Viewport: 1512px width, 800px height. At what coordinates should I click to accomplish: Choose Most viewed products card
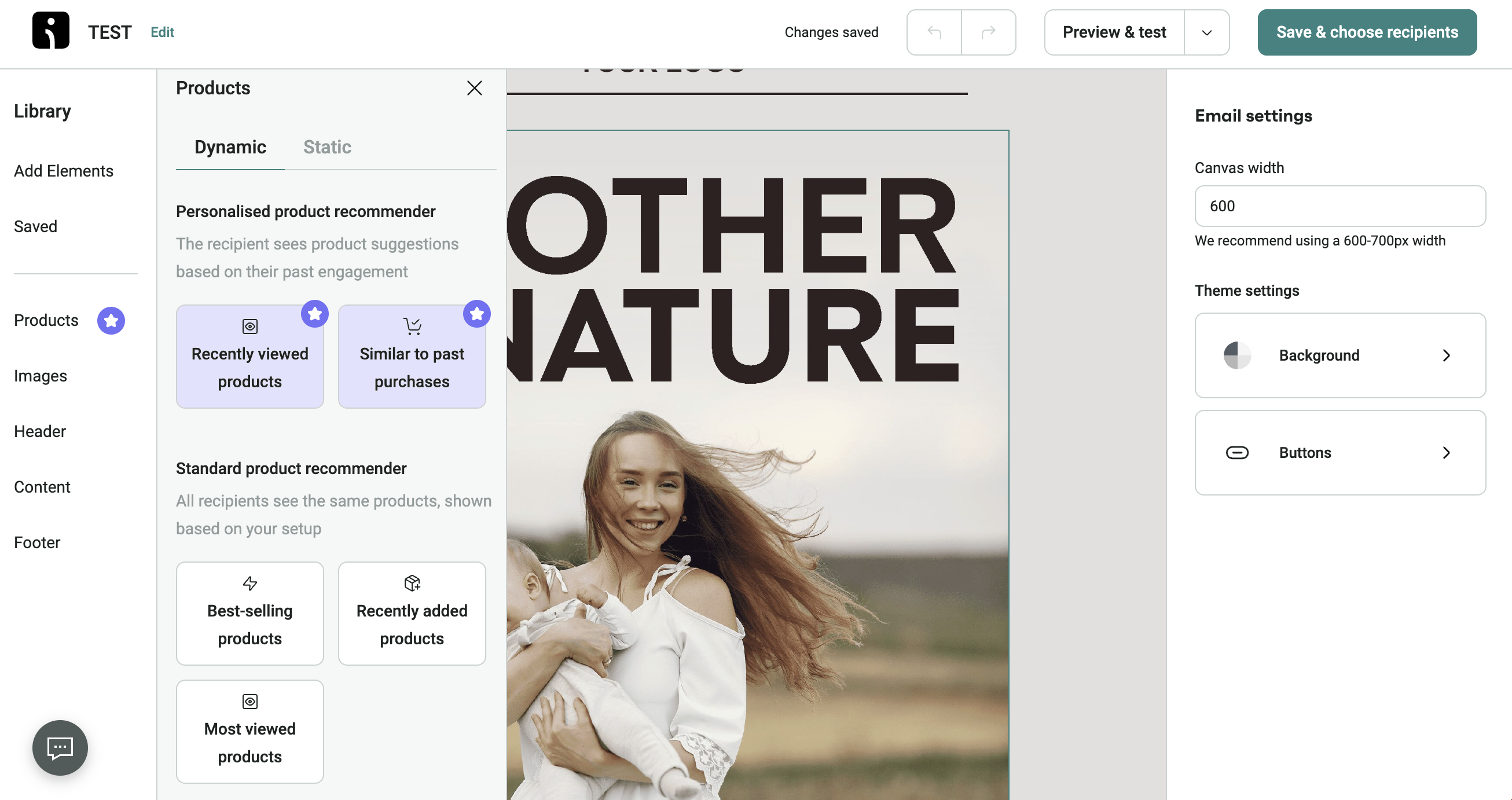249,731
